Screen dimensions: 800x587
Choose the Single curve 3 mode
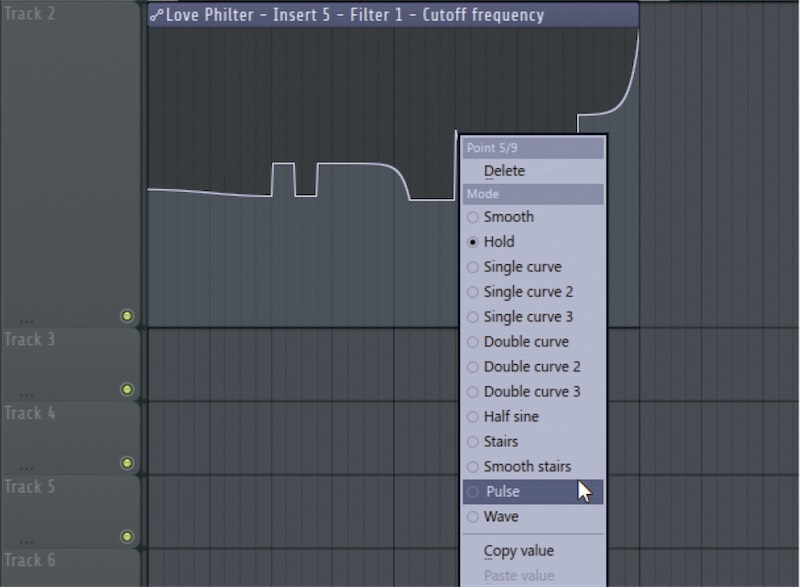[533, 317]
